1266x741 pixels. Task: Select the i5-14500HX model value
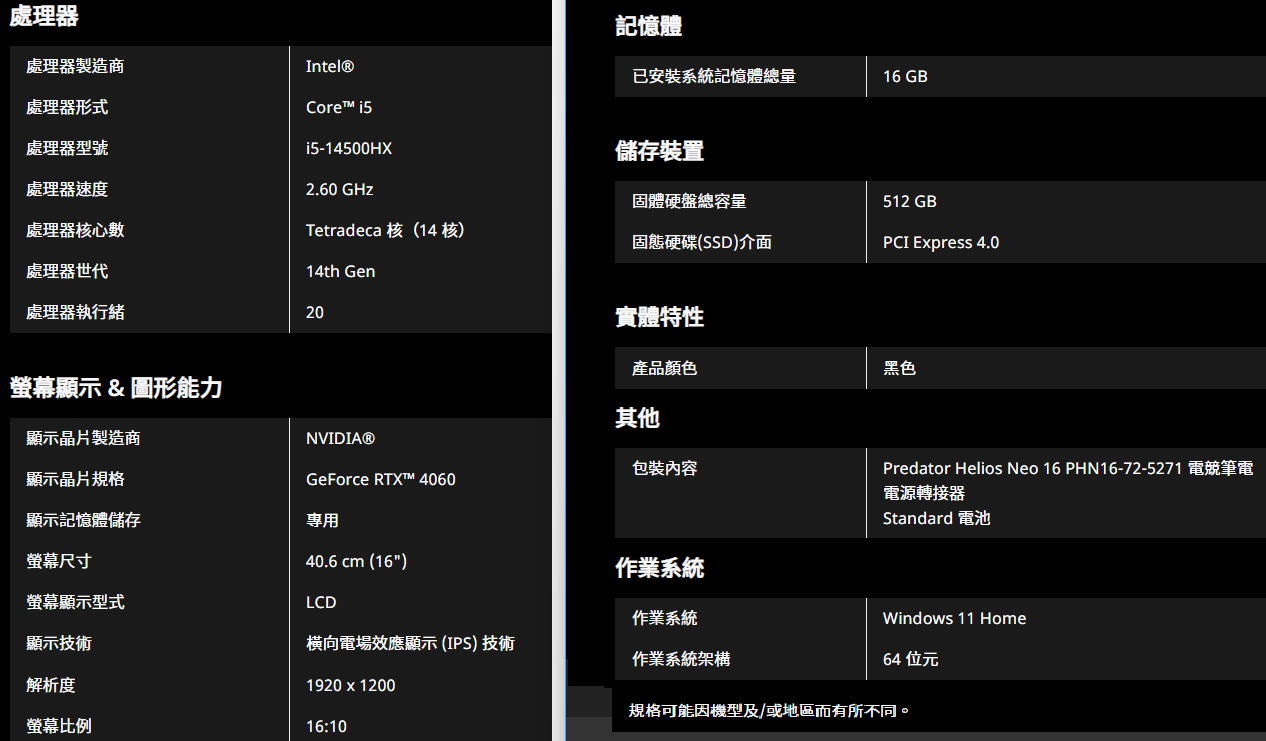pos(349,148)
